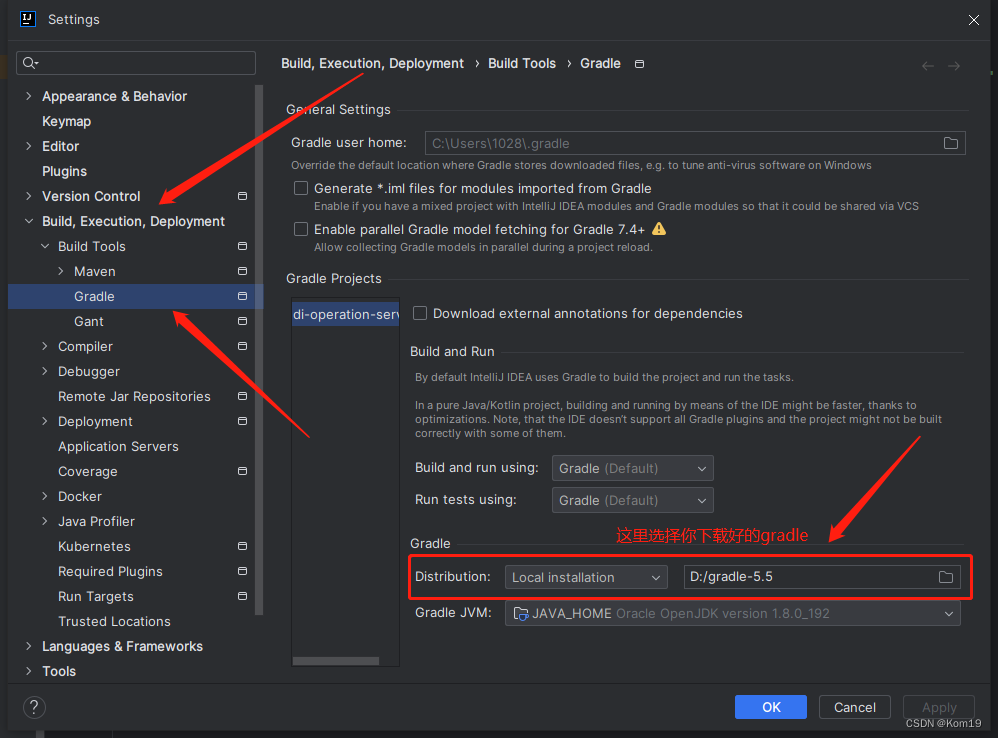Click project icon beside Run Targets

(242, 596)
